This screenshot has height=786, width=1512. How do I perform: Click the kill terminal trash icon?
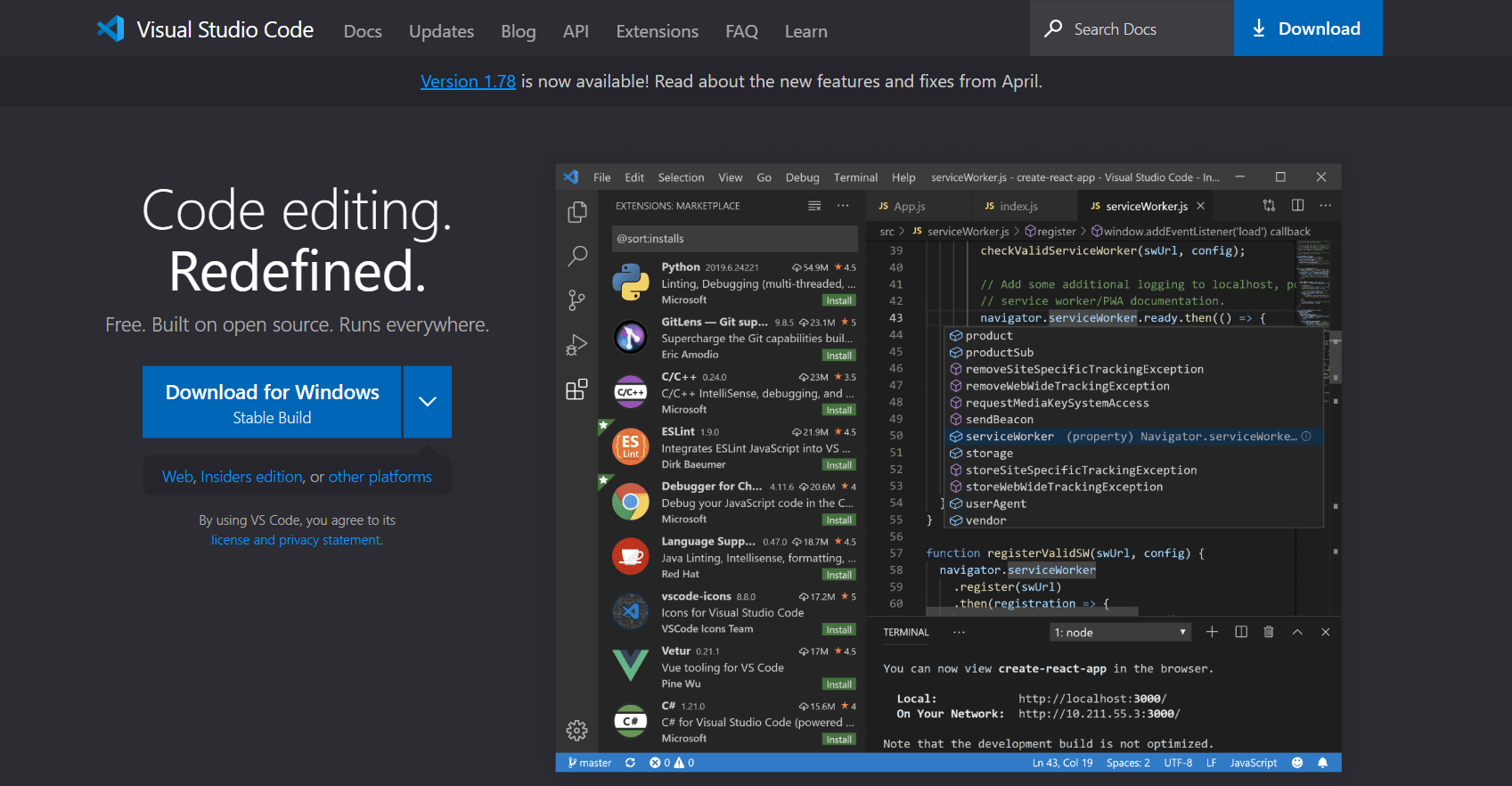1269,632
